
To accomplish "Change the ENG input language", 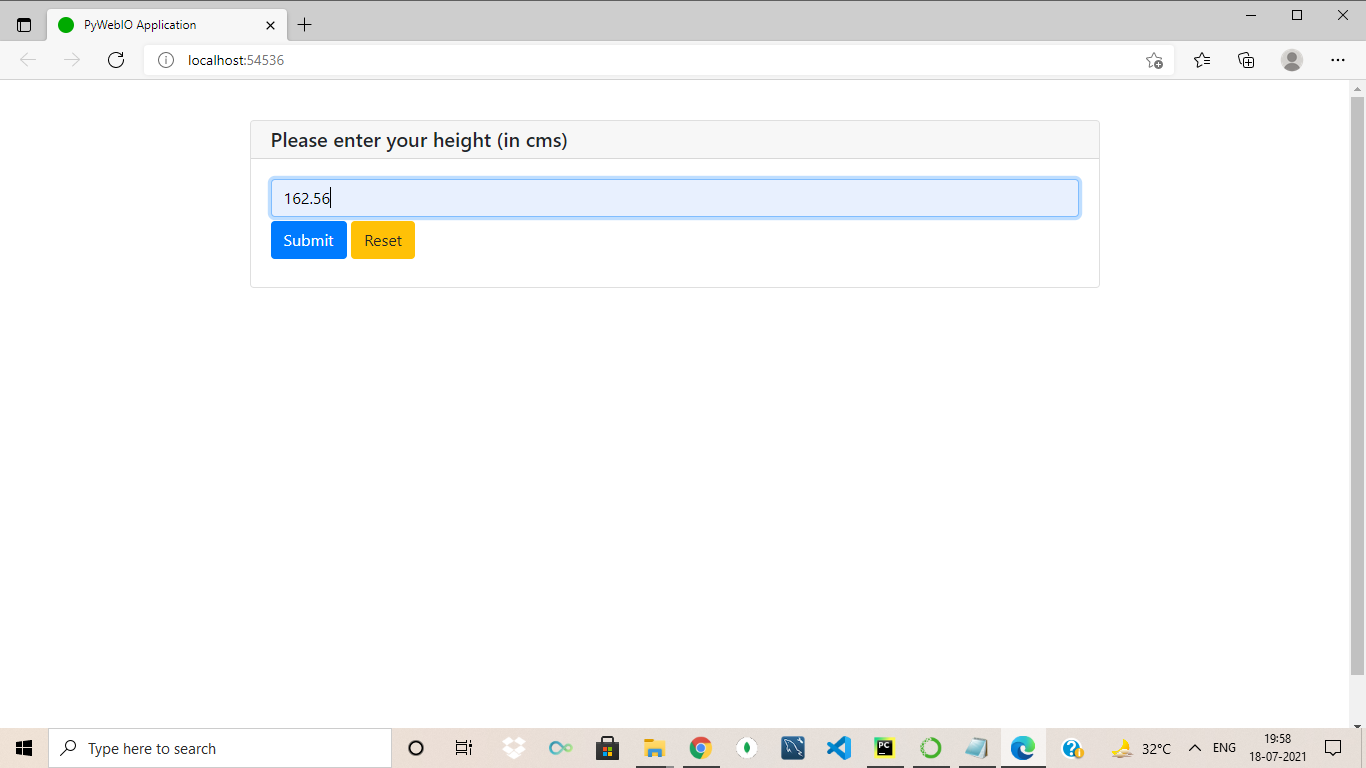I will [1224, 748].
